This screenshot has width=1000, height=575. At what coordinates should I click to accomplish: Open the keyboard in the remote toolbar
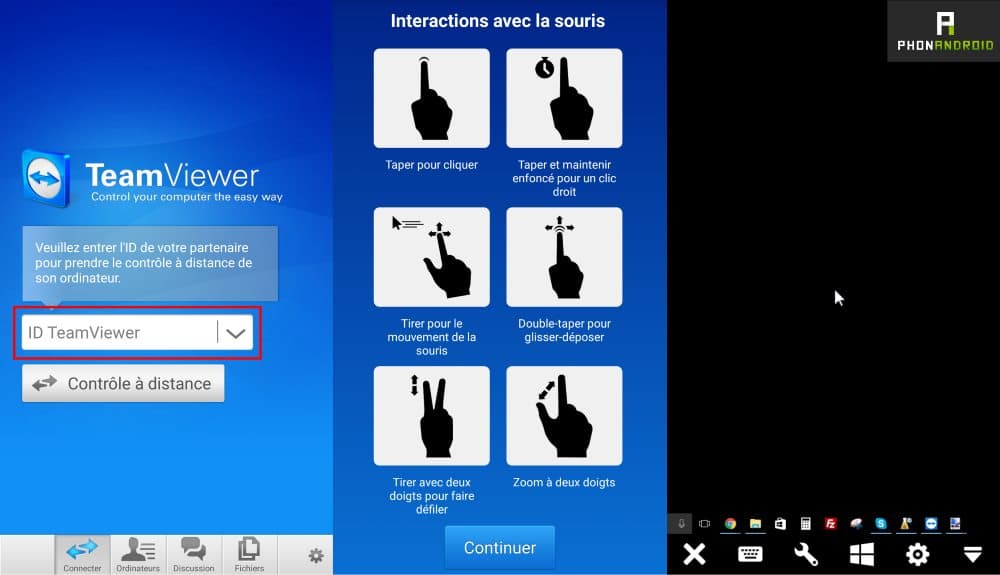pos(750,554)
